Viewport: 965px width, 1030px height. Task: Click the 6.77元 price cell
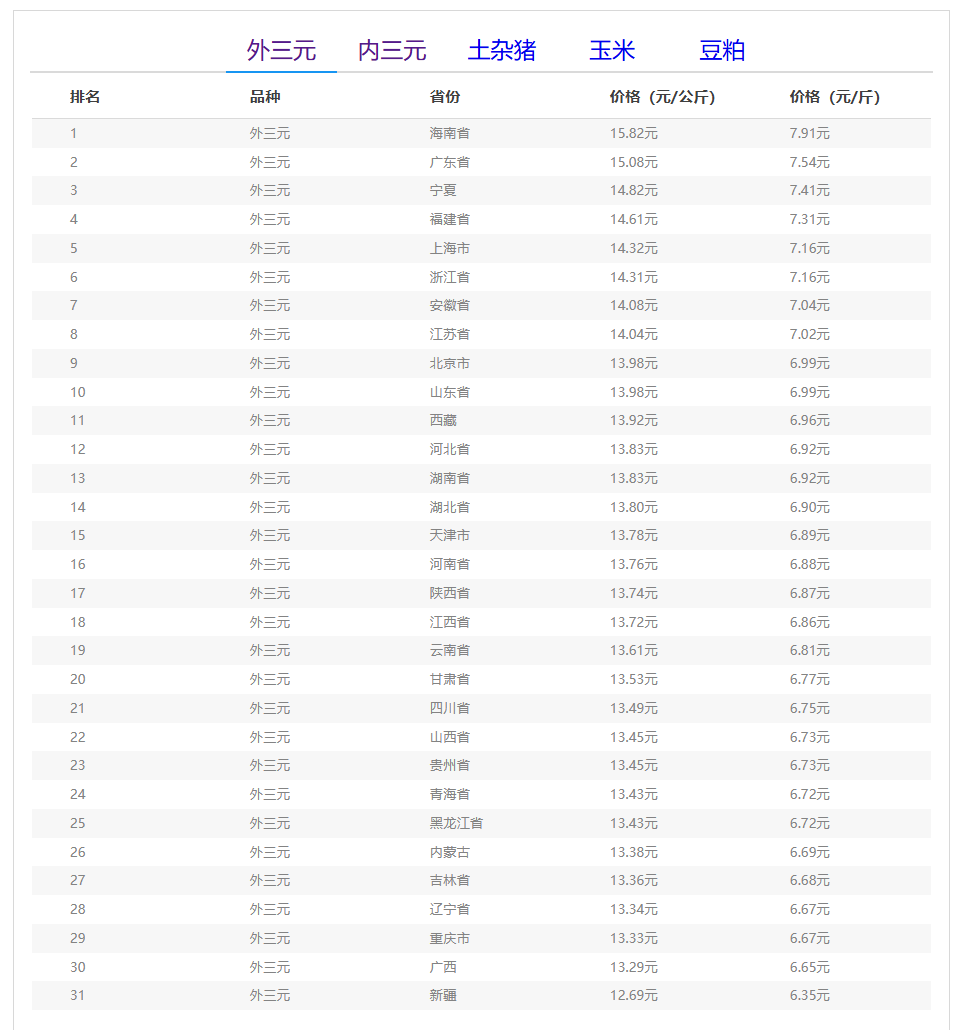[809, 679]
